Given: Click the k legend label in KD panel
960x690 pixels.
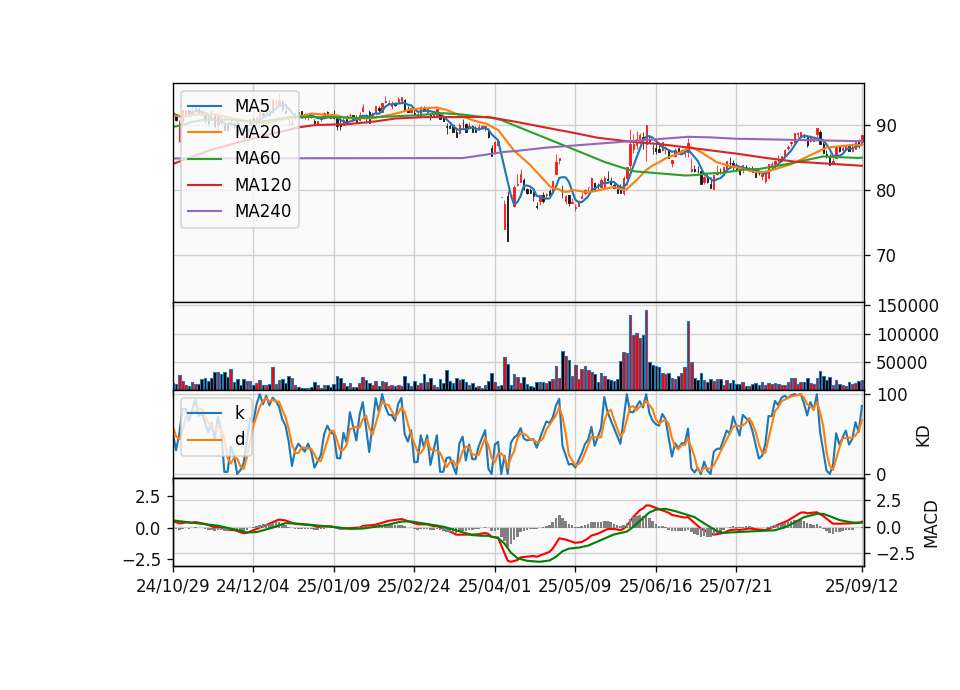Looking at the screenshot, I should pos(239,413).
